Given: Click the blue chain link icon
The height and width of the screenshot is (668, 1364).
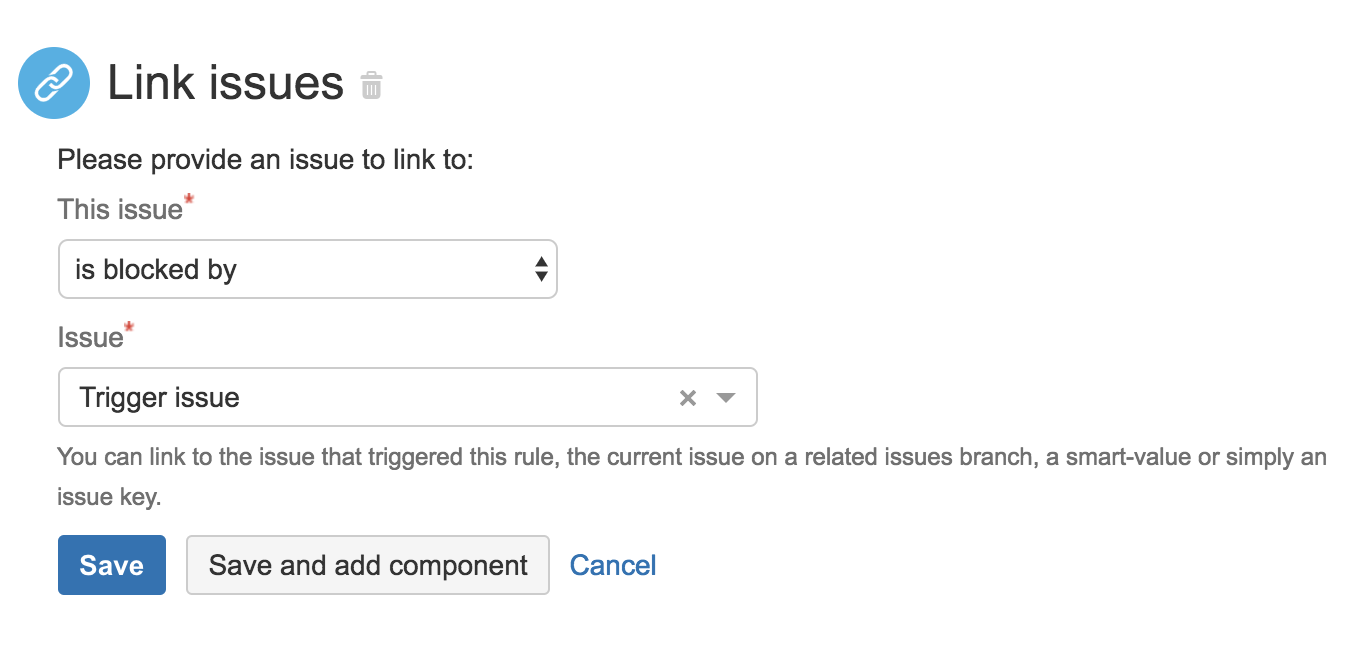Looking at the screenshot, I should [x=54, y=84].
